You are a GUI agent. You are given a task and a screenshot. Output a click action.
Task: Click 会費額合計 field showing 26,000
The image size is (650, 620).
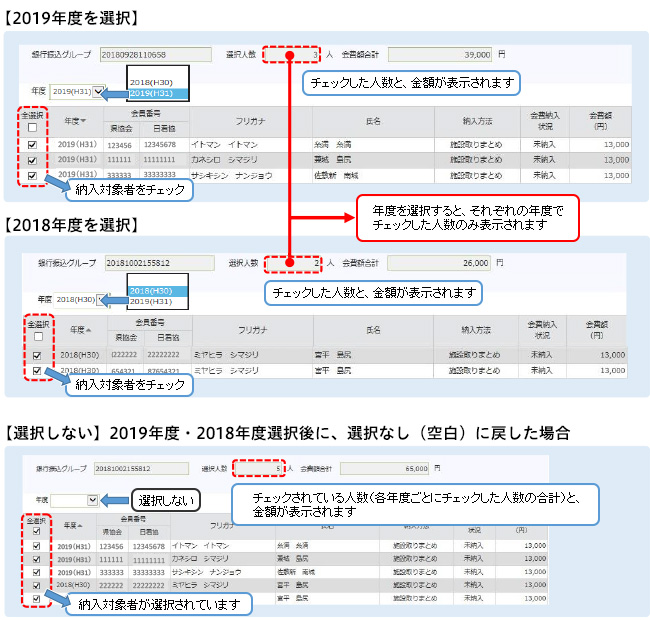[439, 263]
